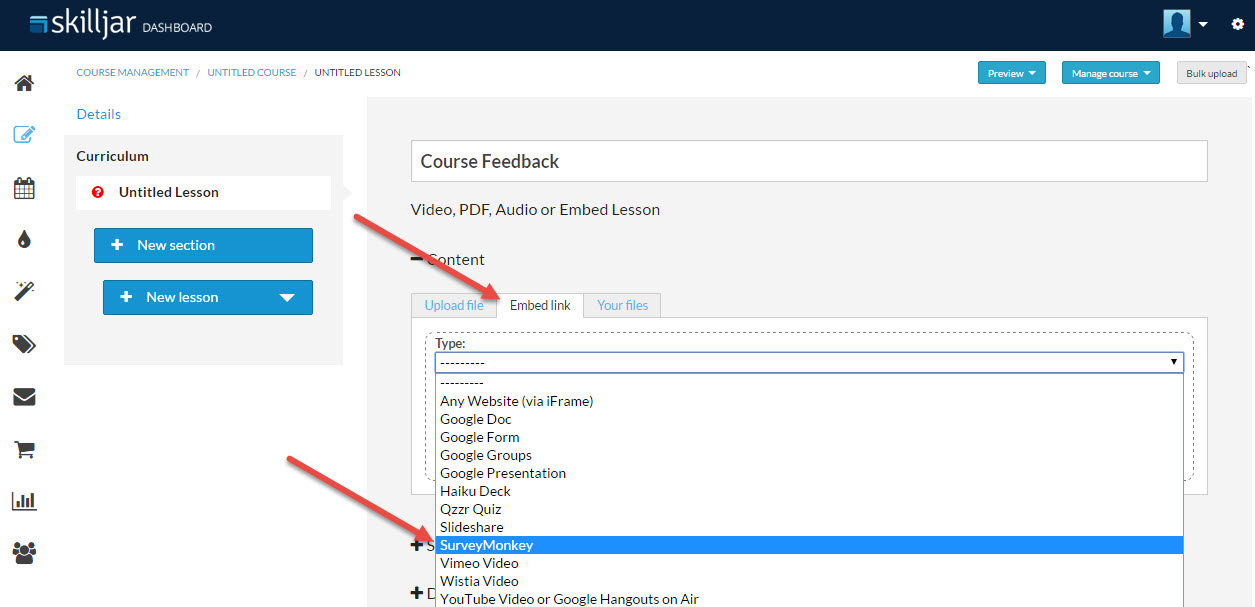The height and width of the screenshot is (607, 1255).
Task: Switch to the Your files tab
Action: coord(623,305)
